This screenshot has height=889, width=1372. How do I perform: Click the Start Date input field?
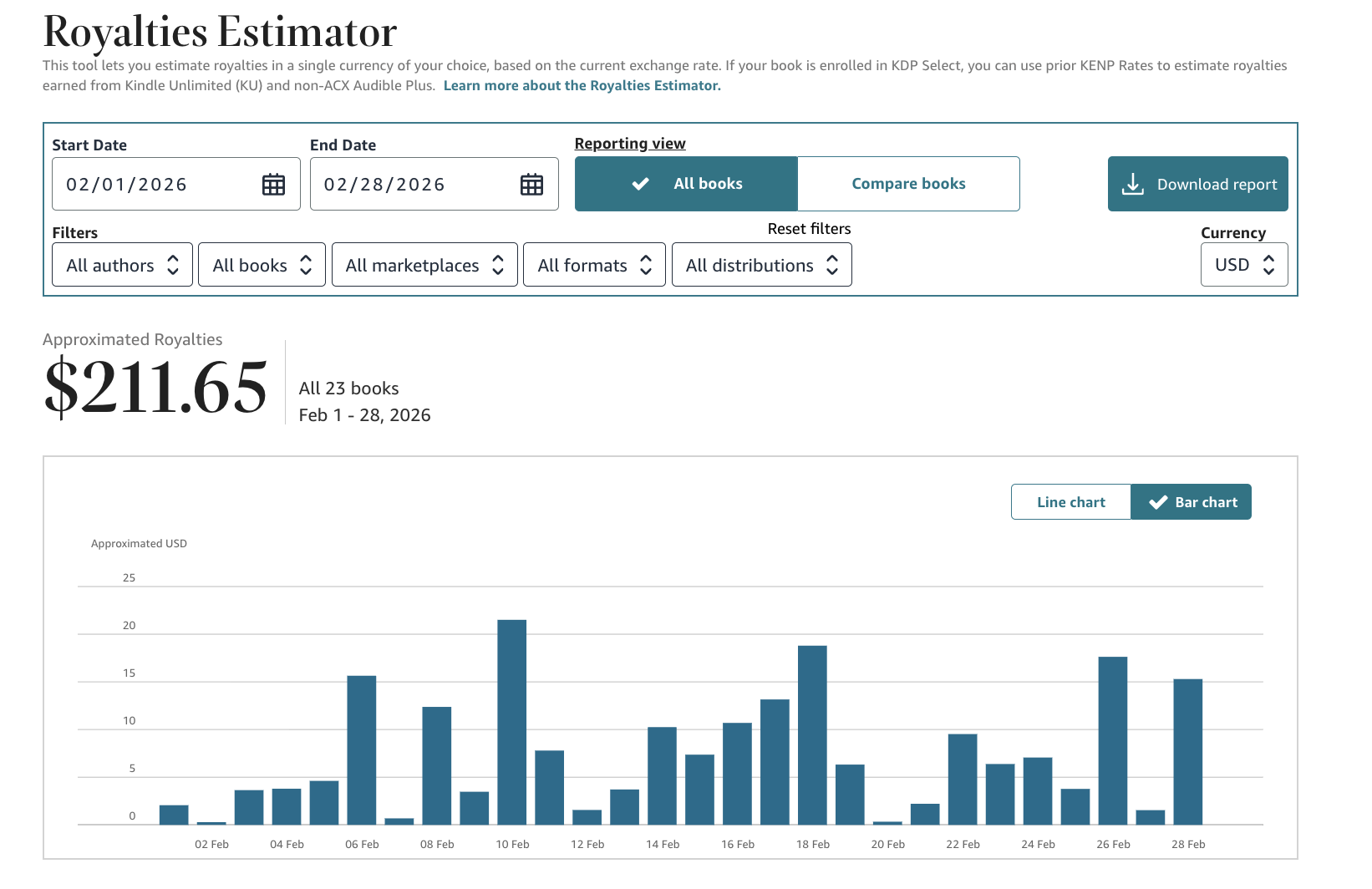click(176, 184)
